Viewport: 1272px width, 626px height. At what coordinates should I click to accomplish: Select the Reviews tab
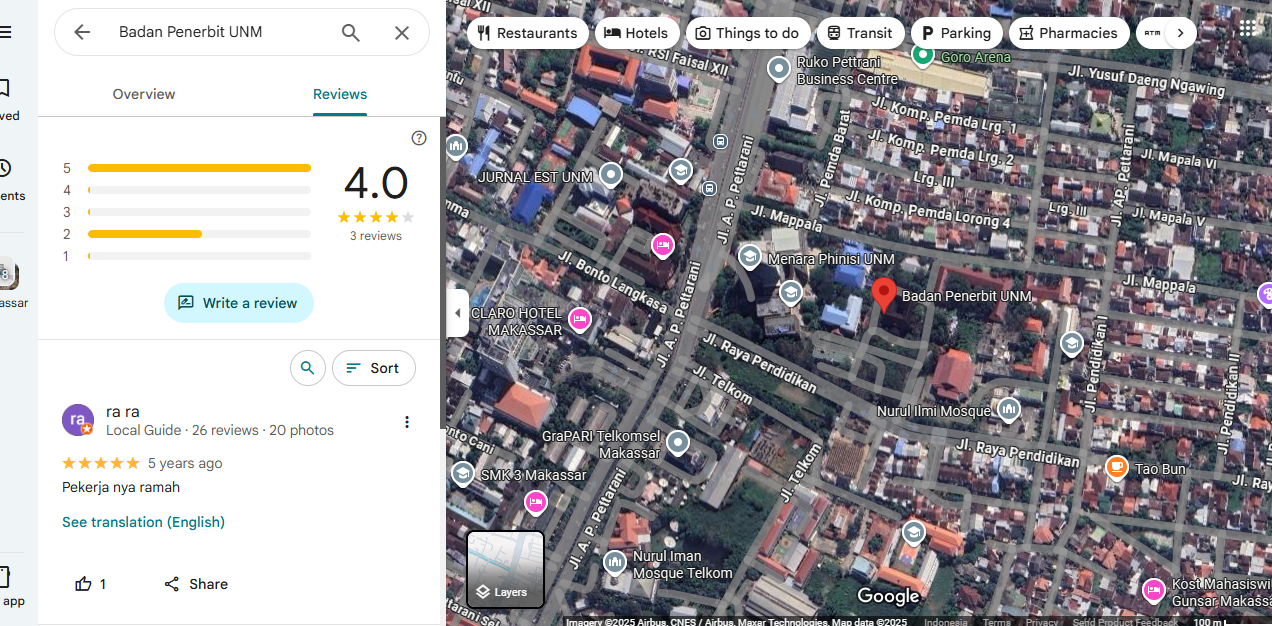pyautogui.click(x=340, y=94)
